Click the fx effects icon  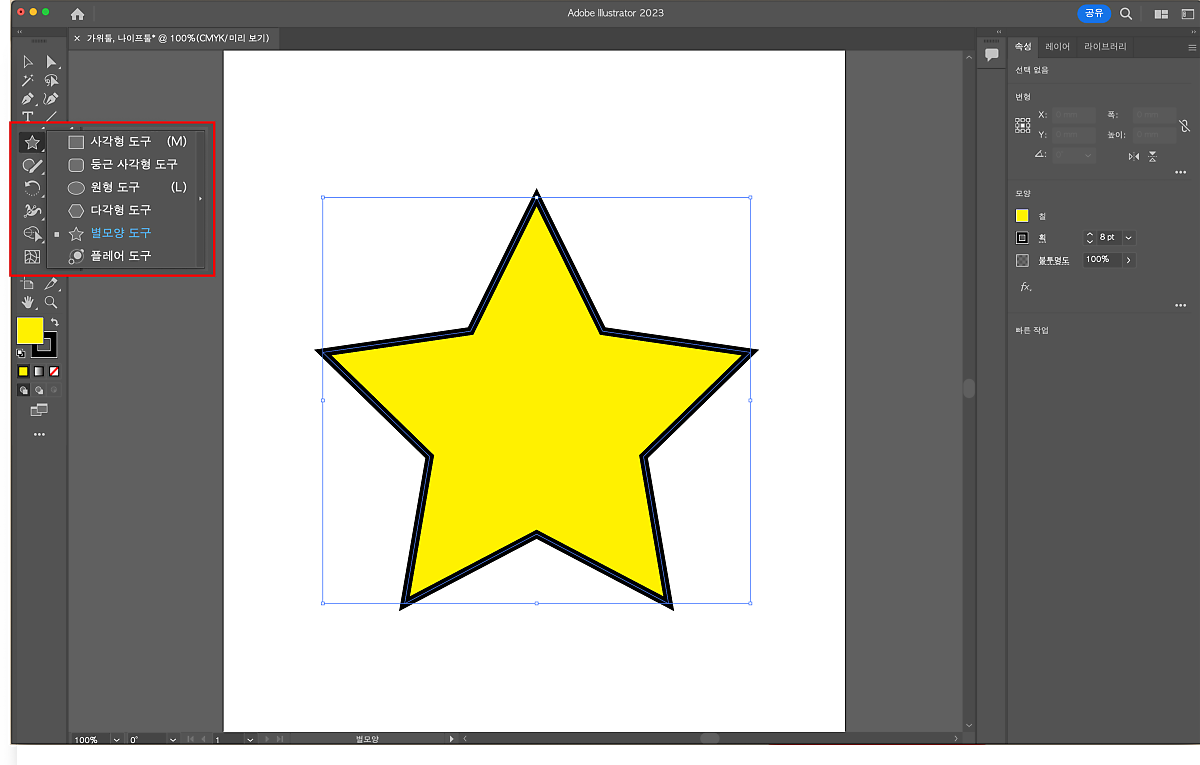[1025, 287]
